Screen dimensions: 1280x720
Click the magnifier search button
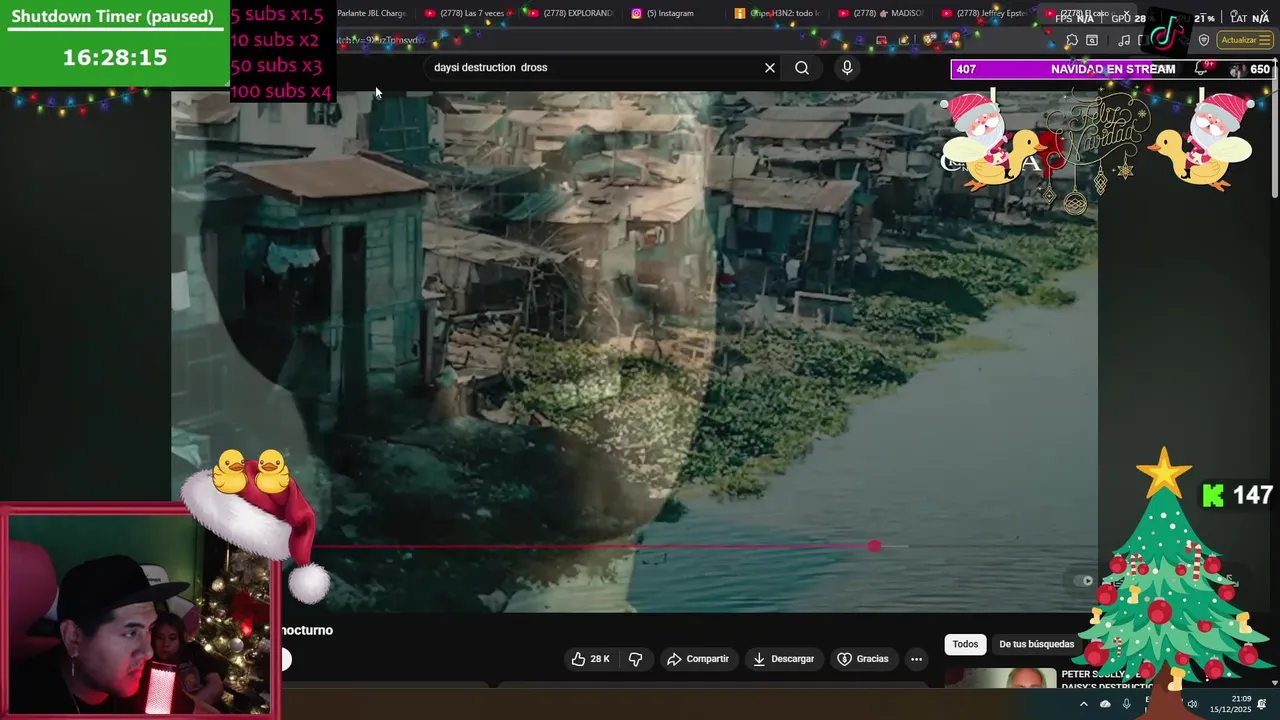coord(802,68)
